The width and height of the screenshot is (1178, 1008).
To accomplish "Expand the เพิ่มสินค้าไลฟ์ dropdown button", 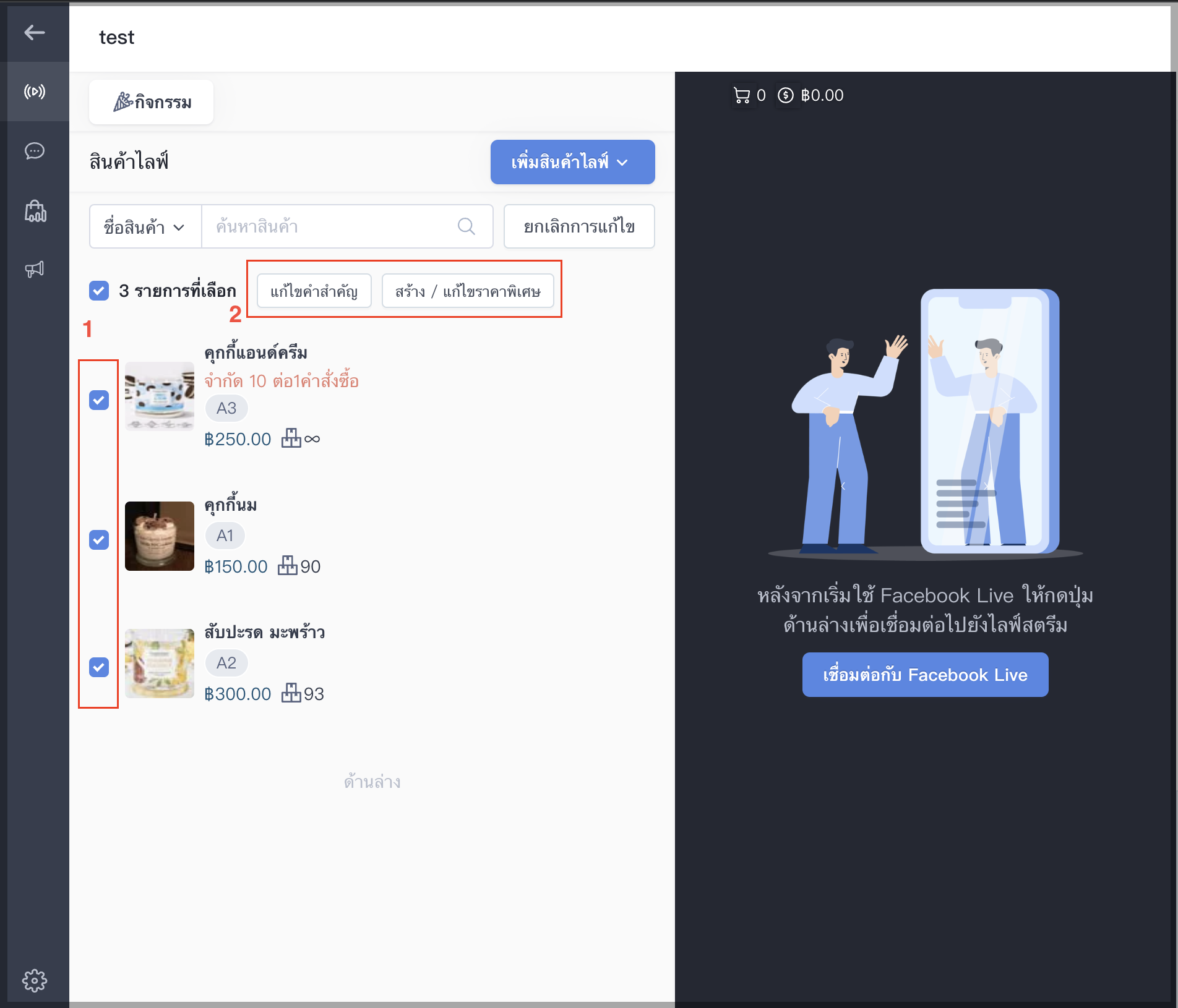I will pos(572,162).
